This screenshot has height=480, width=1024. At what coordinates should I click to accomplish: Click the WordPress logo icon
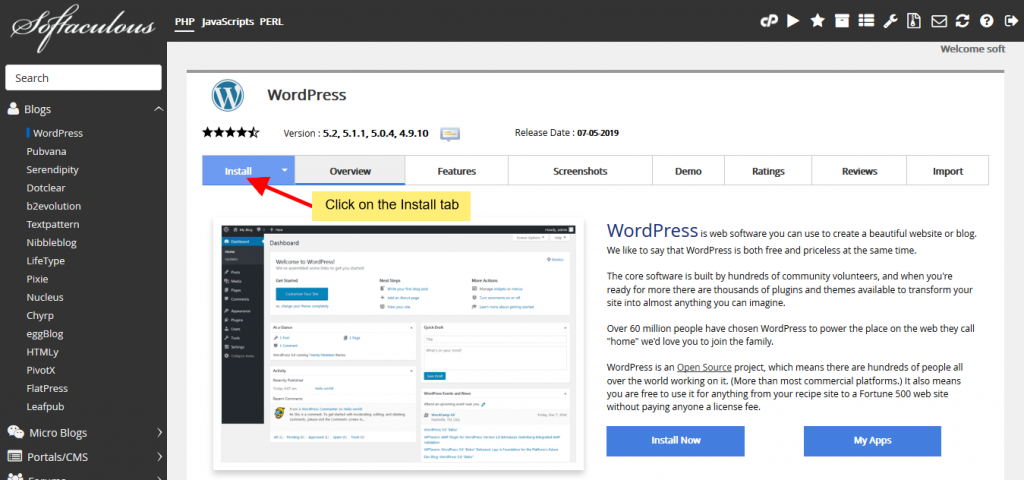pos(228,95)
